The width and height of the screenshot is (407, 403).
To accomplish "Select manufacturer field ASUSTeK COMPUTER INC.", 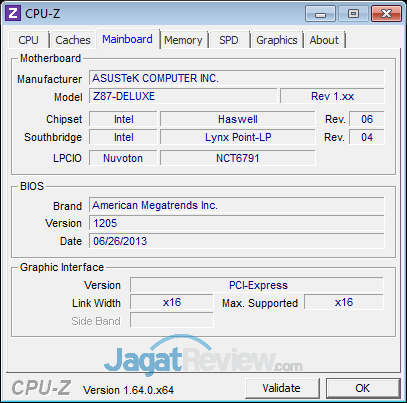I will pyautogui.click(x=237, y=78).
